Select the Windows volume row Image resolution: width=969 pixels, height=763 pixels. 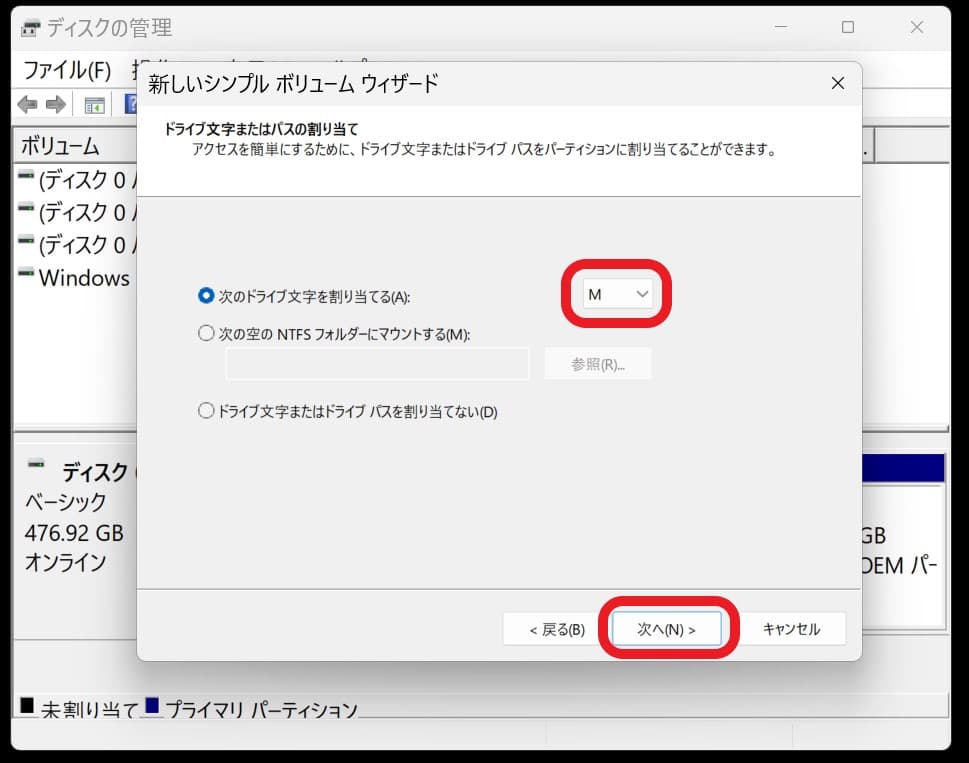tap(75, 277)
